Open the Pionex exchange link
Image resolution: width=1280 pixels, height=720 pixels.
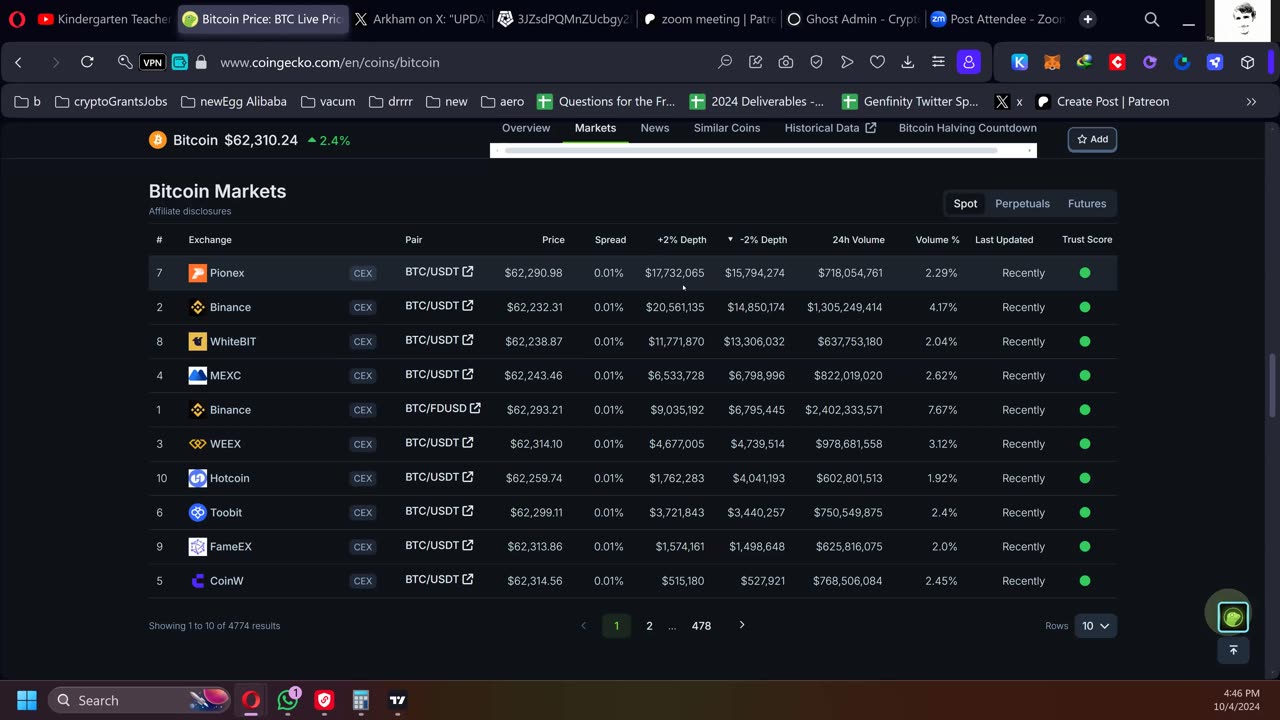[x=227, y=273]
